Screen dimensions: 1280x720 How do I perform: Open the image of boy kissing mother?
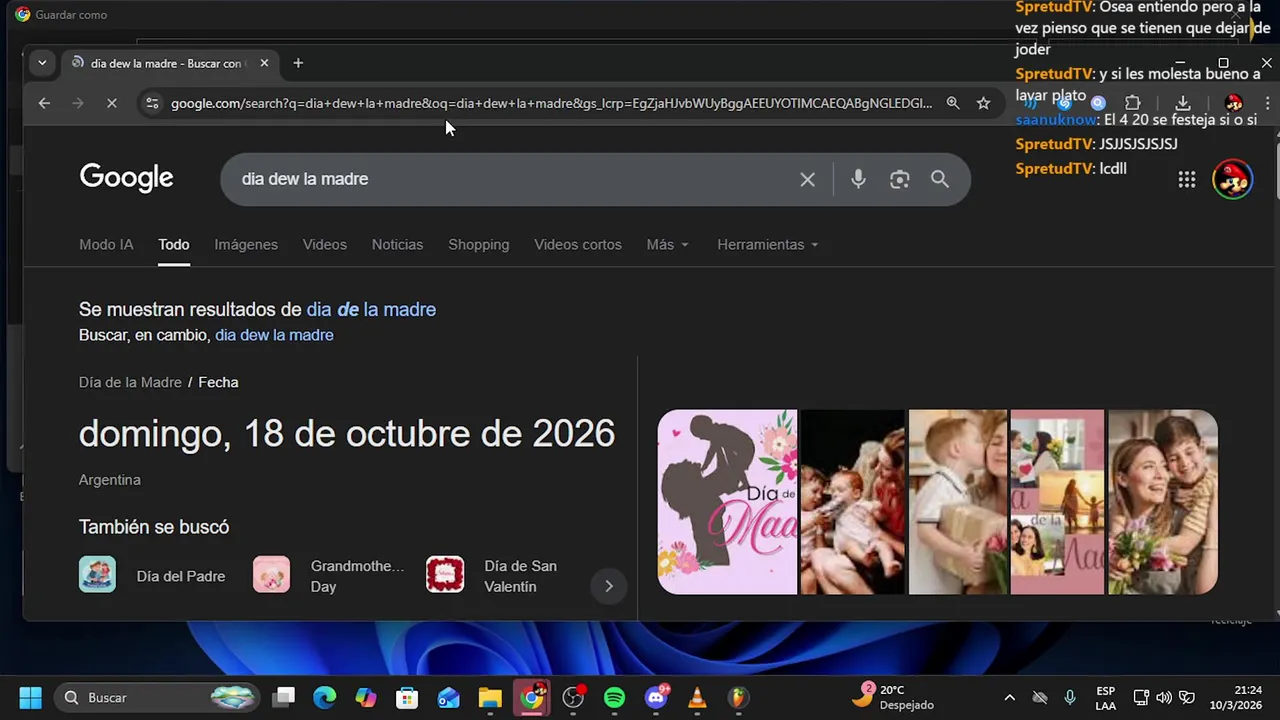[958, 502]
